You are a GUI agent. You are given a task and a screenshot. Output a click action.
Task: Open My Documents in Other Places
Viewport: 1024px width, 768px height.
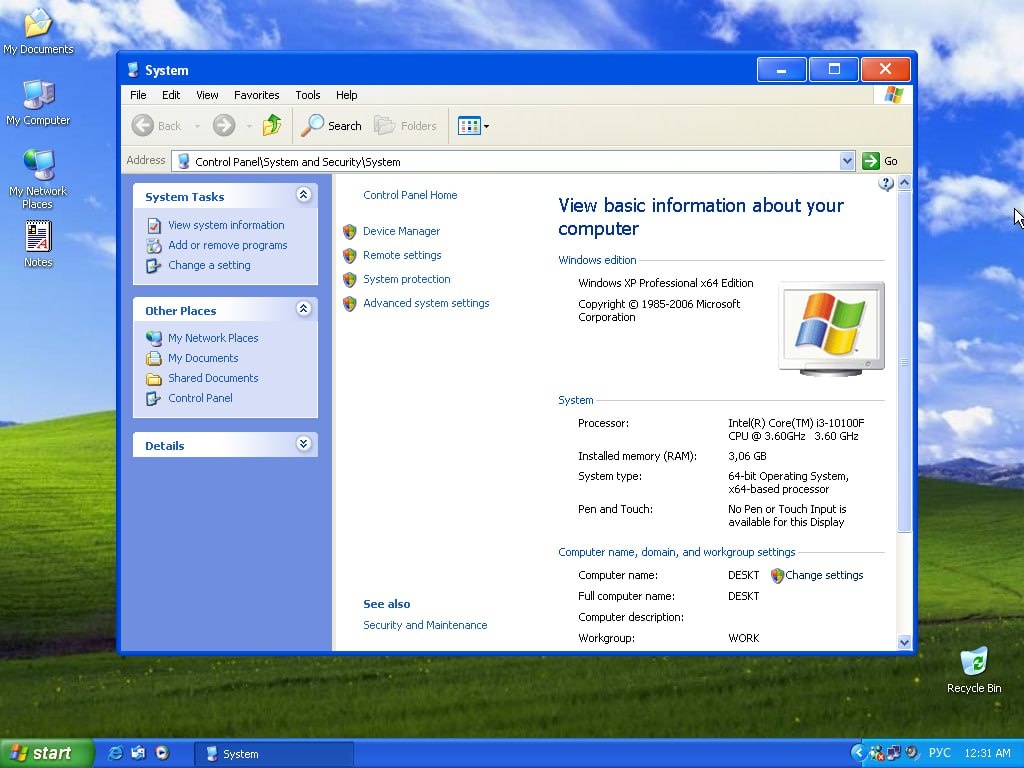203,359
